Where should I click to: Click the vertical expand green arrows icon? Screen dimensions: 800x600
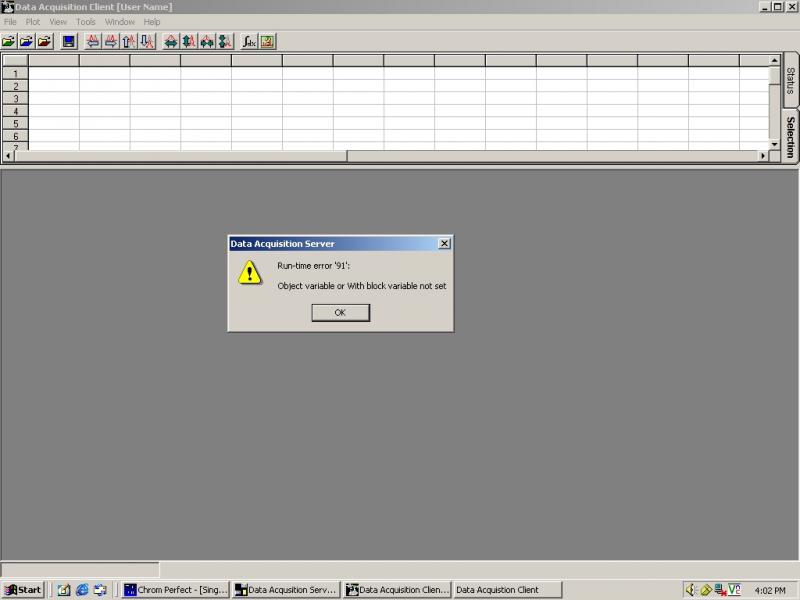click(x=189, y=41)
